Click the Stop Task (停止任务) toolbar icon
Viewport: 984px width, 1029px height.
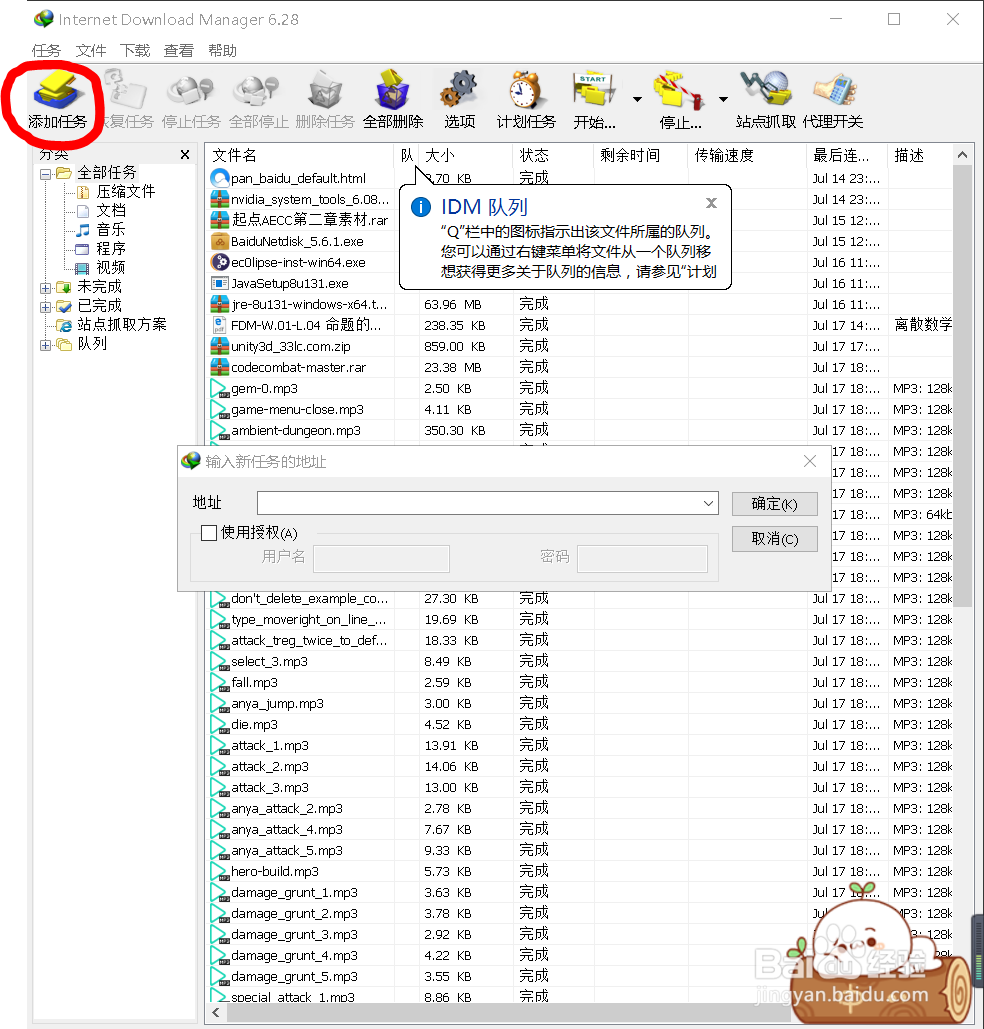coord(191,100)
